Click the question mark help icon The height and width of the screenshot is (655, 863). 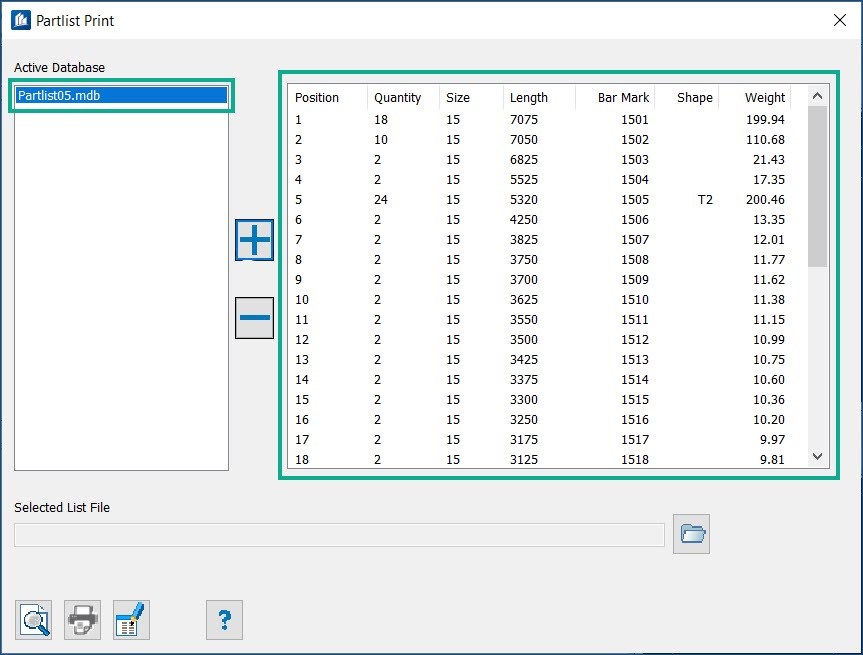(x=224, y=620)
